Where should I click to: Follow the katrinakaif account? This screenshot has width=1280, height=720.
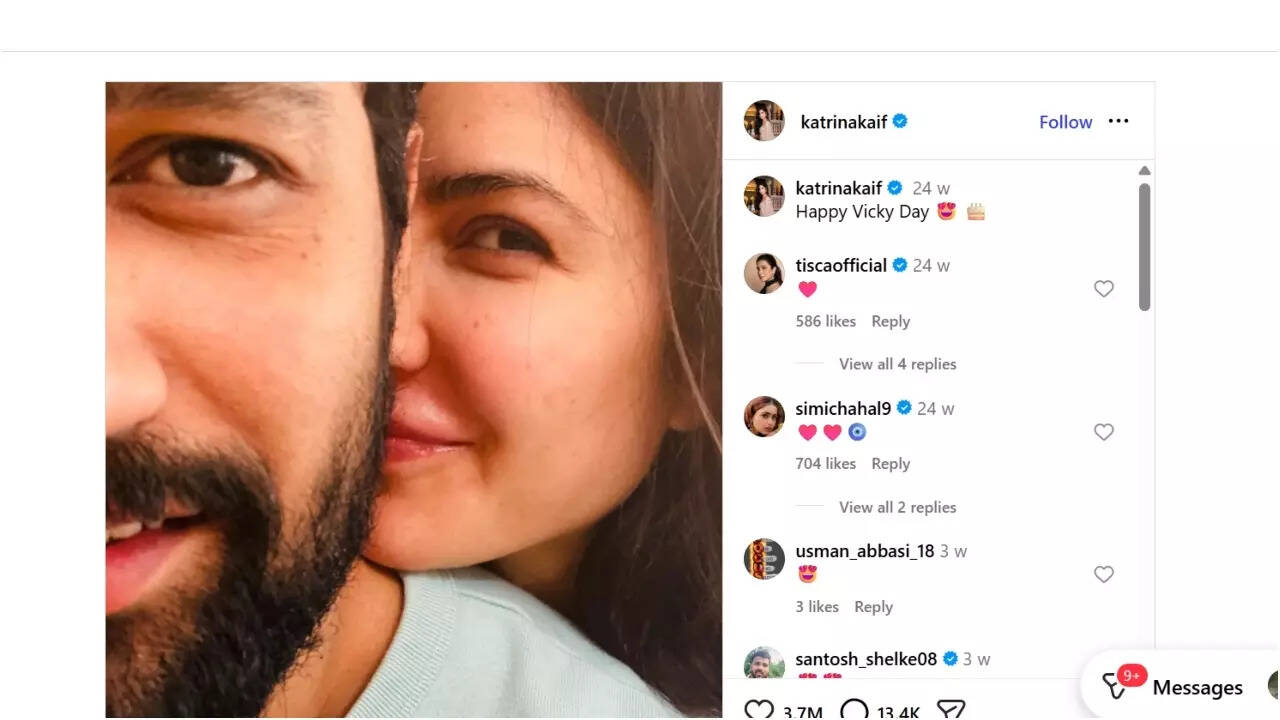[x=1065, y=122]
